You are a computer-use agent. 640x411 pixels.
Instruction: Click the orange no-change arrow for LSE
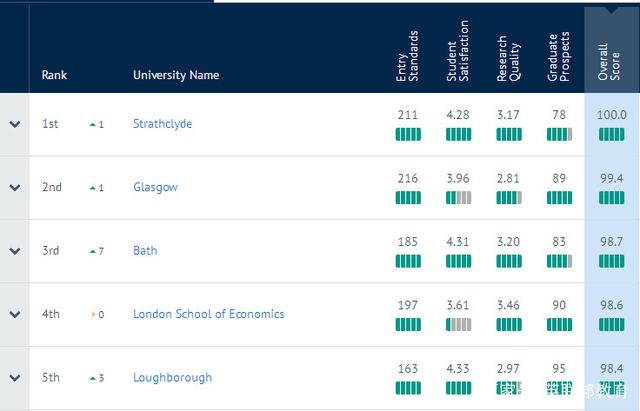(x=94, y=315)
